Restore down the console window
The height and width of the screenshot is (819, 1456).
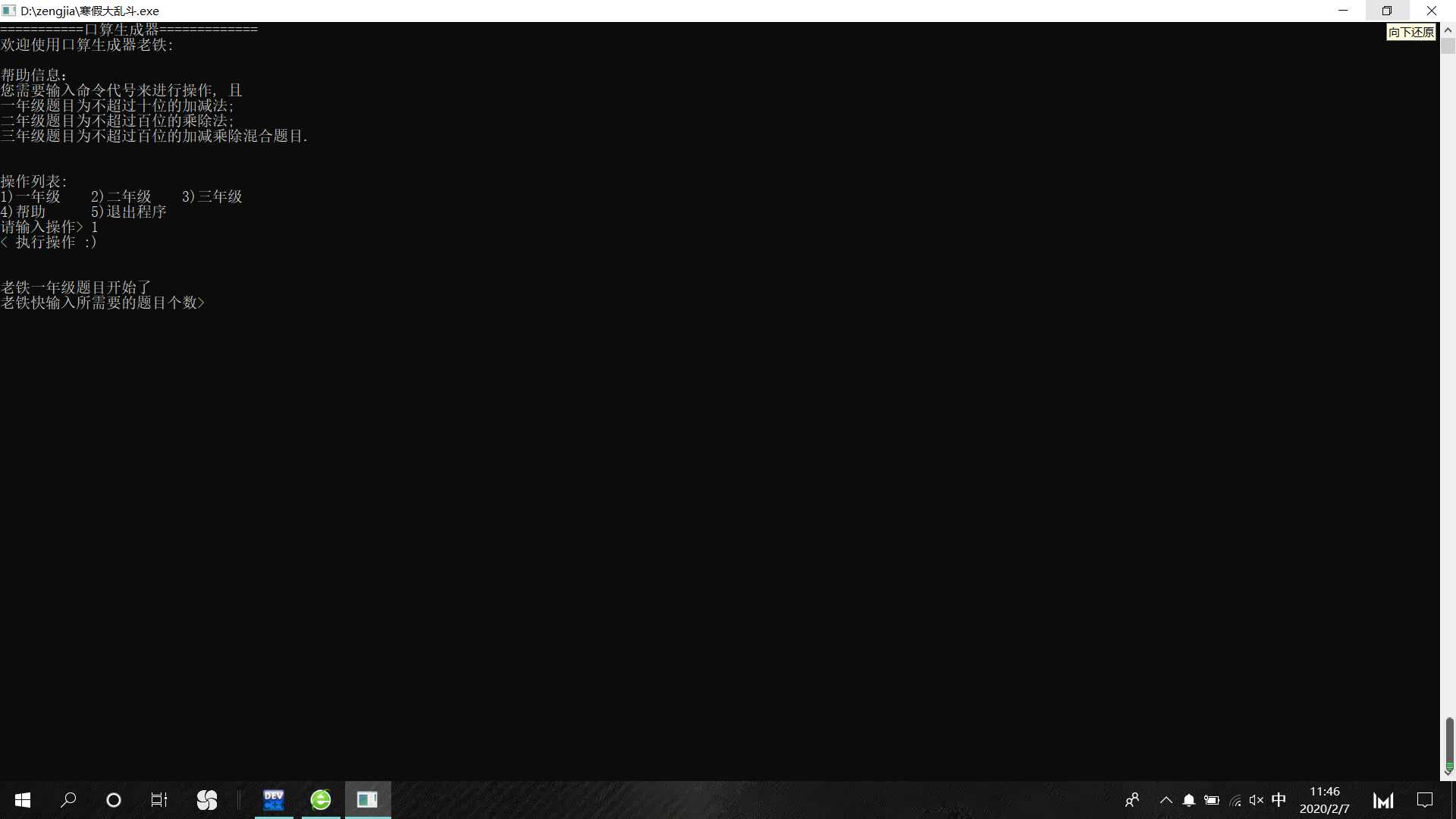[x=1387, y=11]
